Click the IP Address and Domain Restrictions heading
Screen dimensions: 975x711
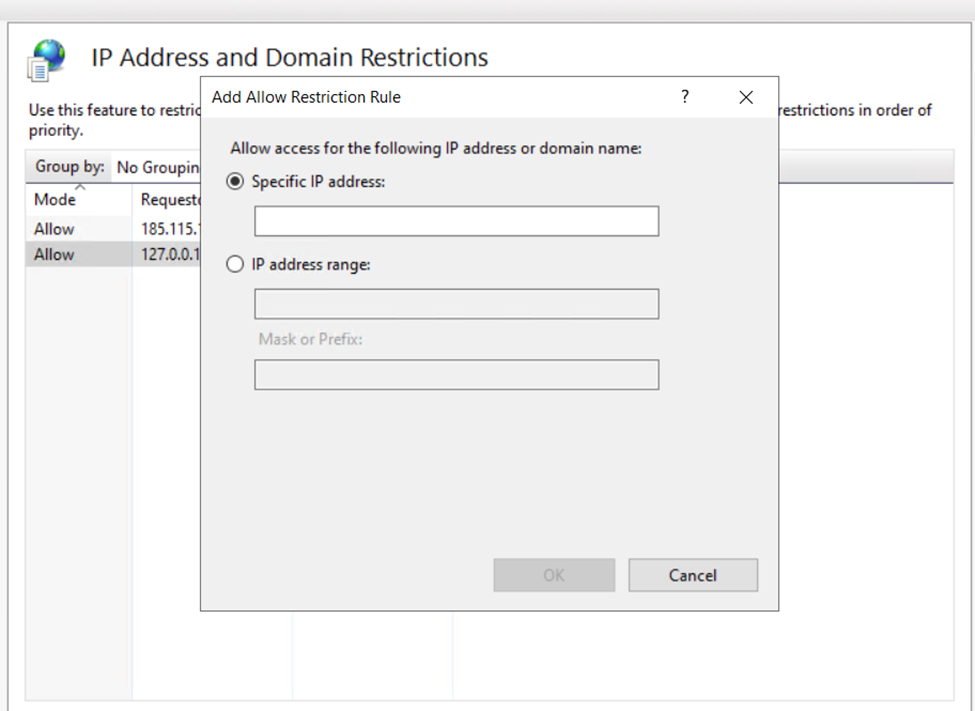coord(290,57)
